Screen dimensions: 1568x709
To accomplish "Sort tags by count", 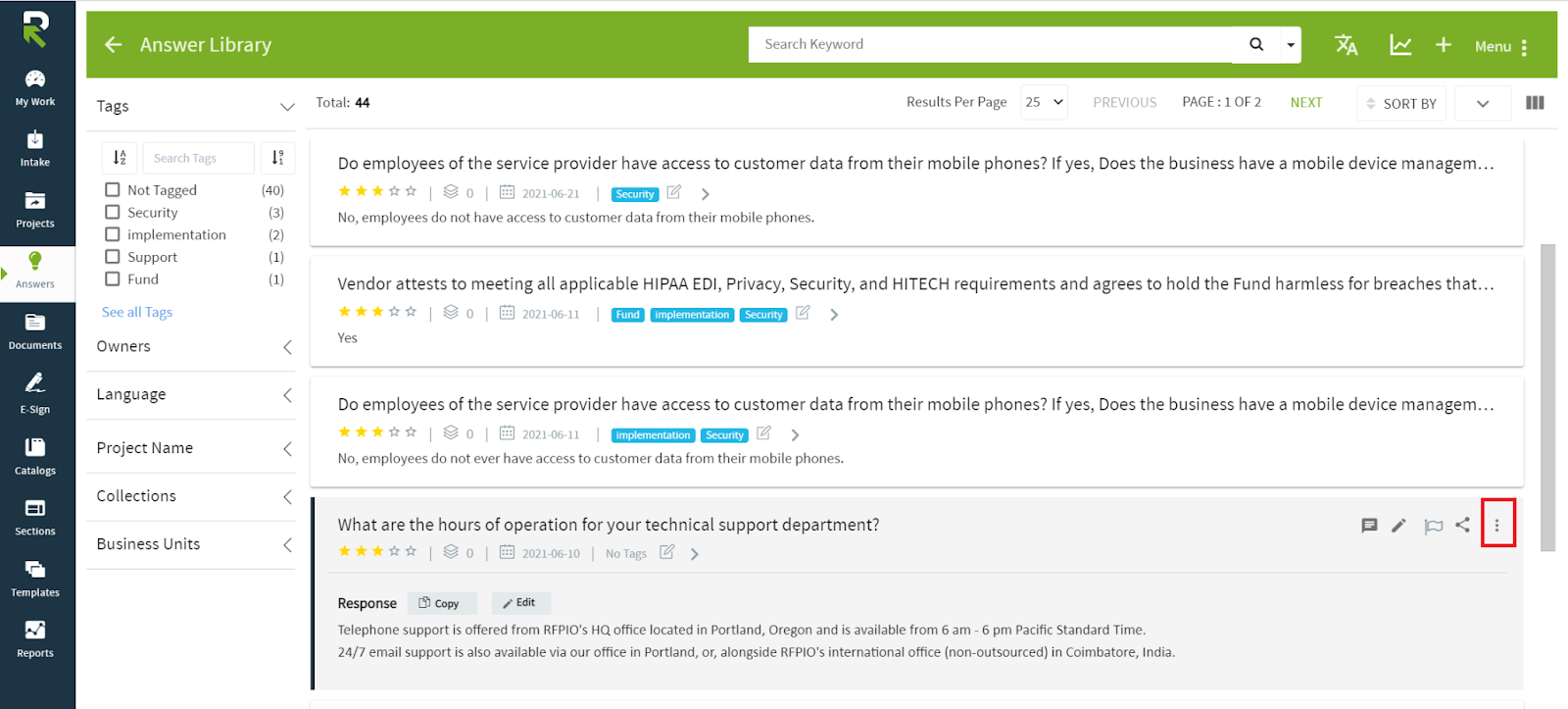I will [278, 158].
